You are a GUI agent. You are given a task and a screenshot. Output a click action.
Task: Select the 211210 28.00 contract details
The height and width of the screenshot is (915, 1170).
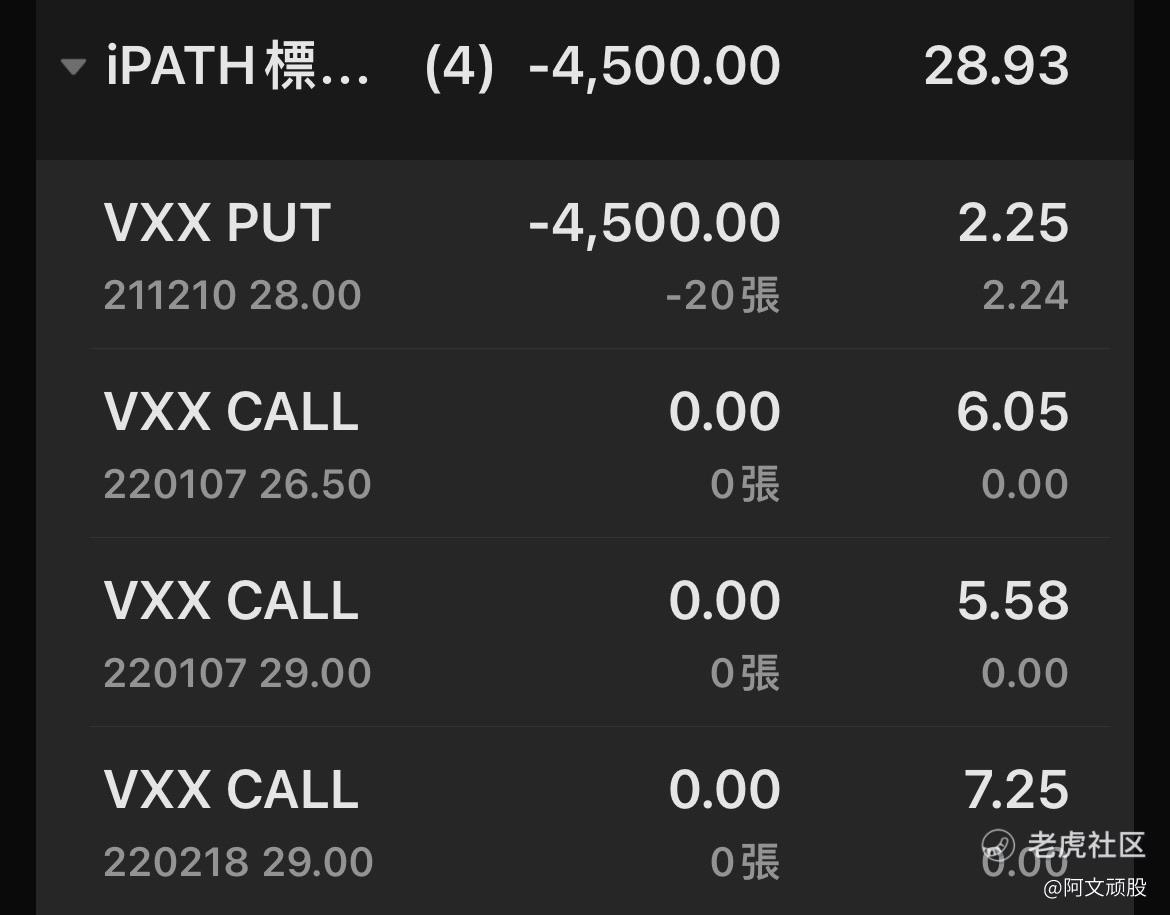click(232, 295)
